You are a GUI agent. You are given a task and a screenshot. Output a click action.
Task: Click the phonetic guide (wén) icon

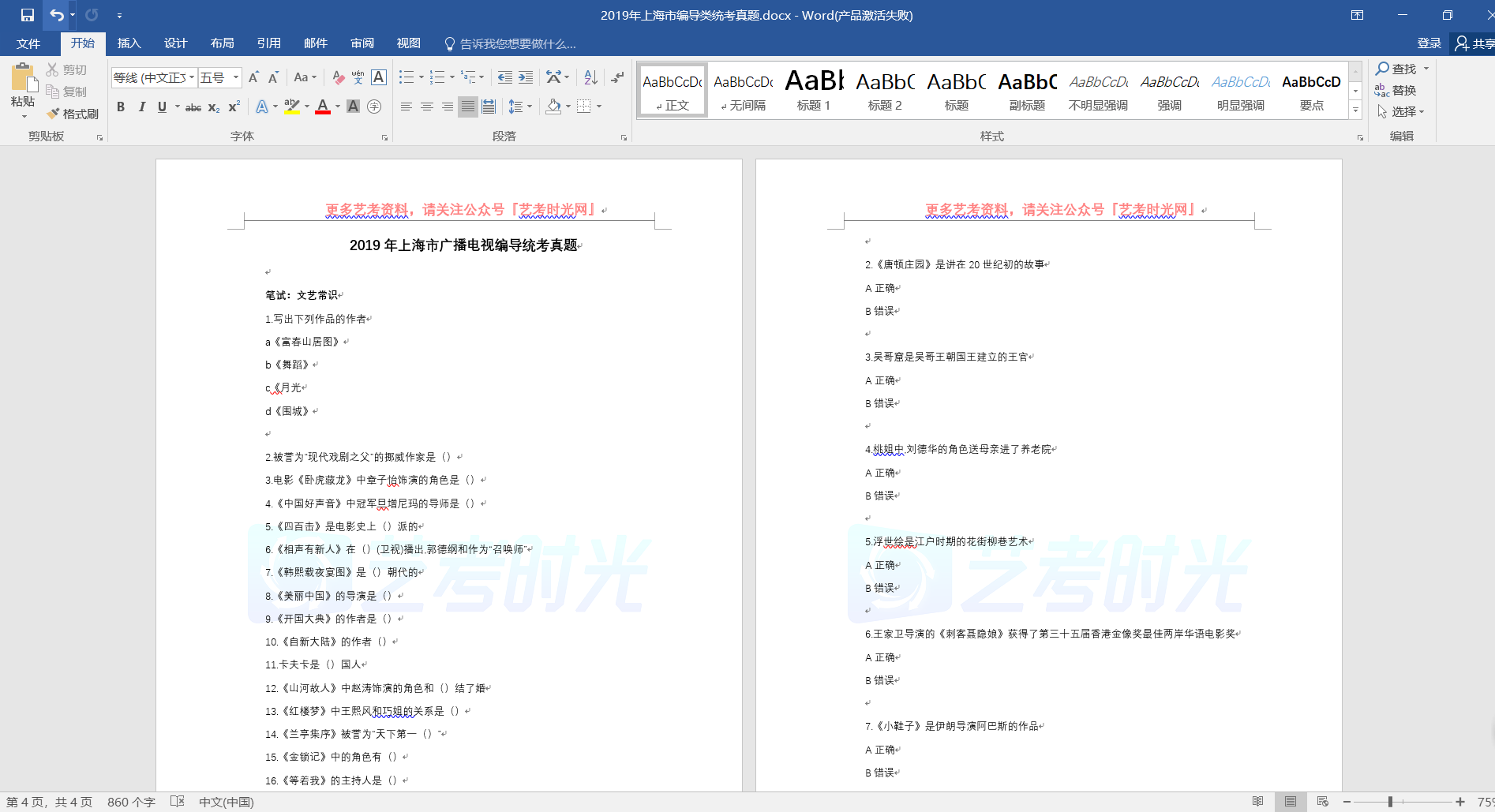[x=358, y=77]
